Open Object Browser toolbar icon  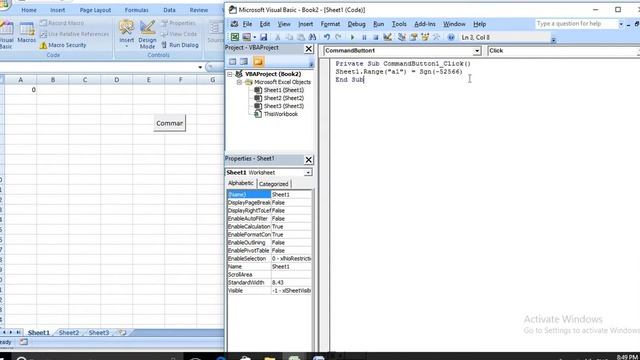click(x=425, y=37)
